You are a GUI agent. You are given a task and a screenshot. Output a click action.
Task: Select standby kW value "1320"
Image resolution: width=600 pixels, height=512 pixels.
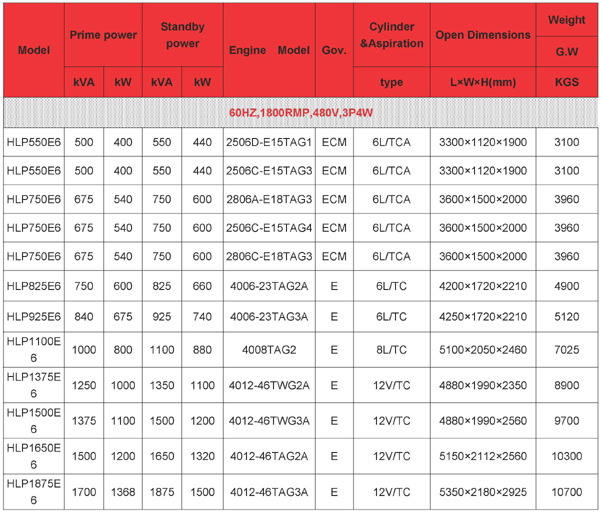pos(202,456)
